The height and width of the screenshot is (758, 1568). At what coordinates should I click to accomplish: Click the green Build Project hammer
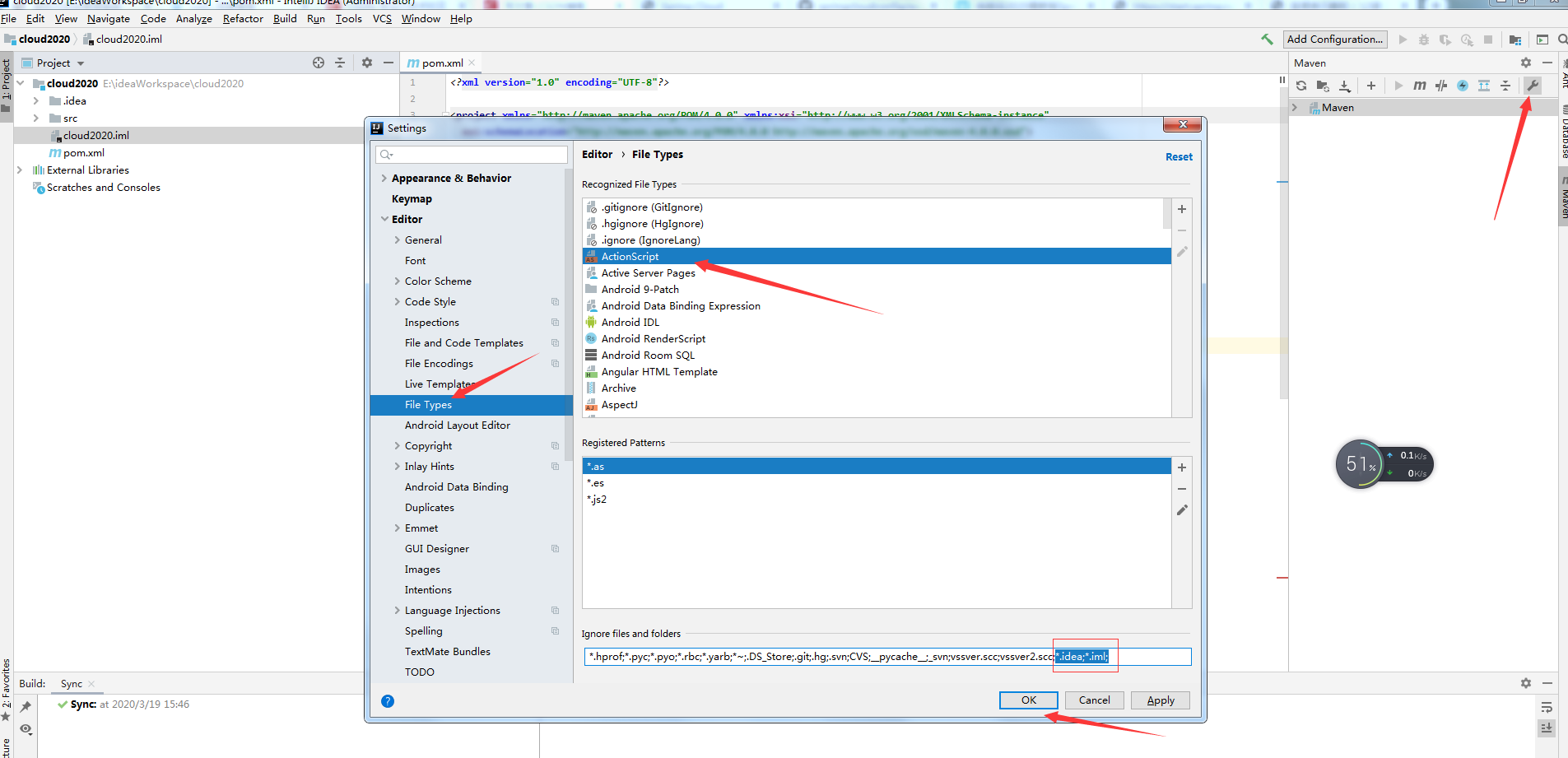(x=1267, y=39)
